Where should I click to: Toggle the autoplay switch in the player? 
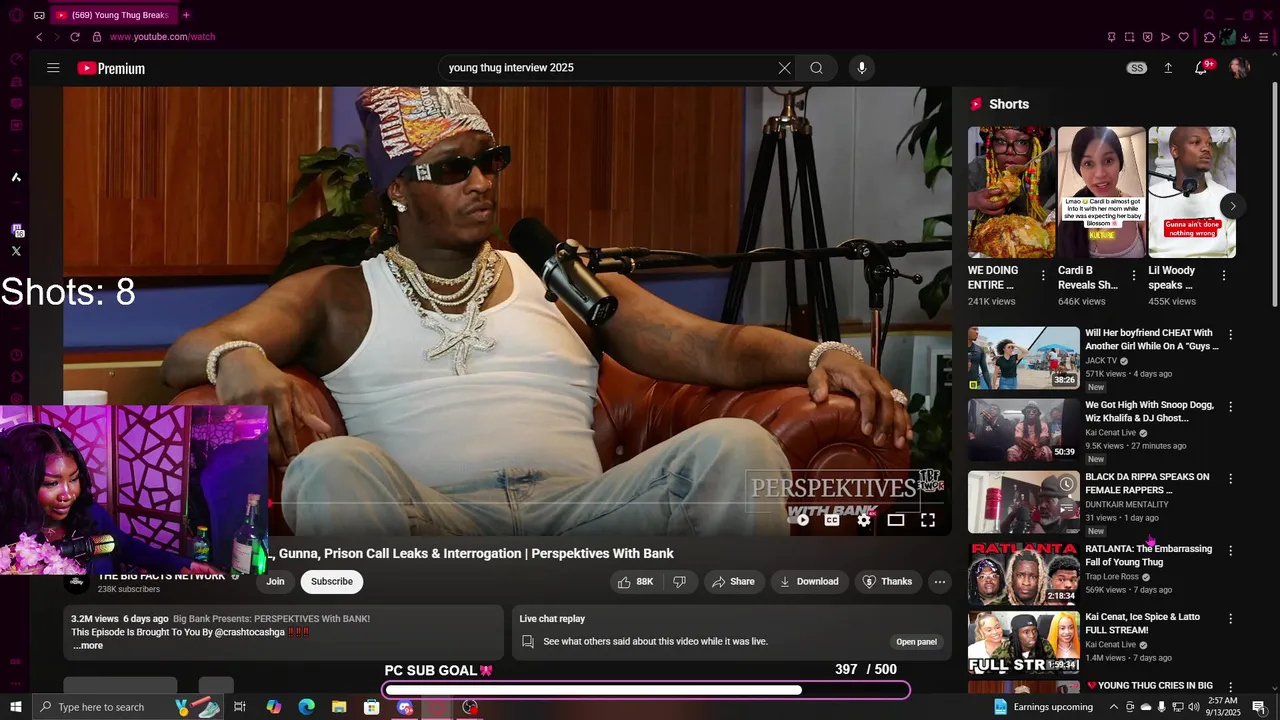798,520
